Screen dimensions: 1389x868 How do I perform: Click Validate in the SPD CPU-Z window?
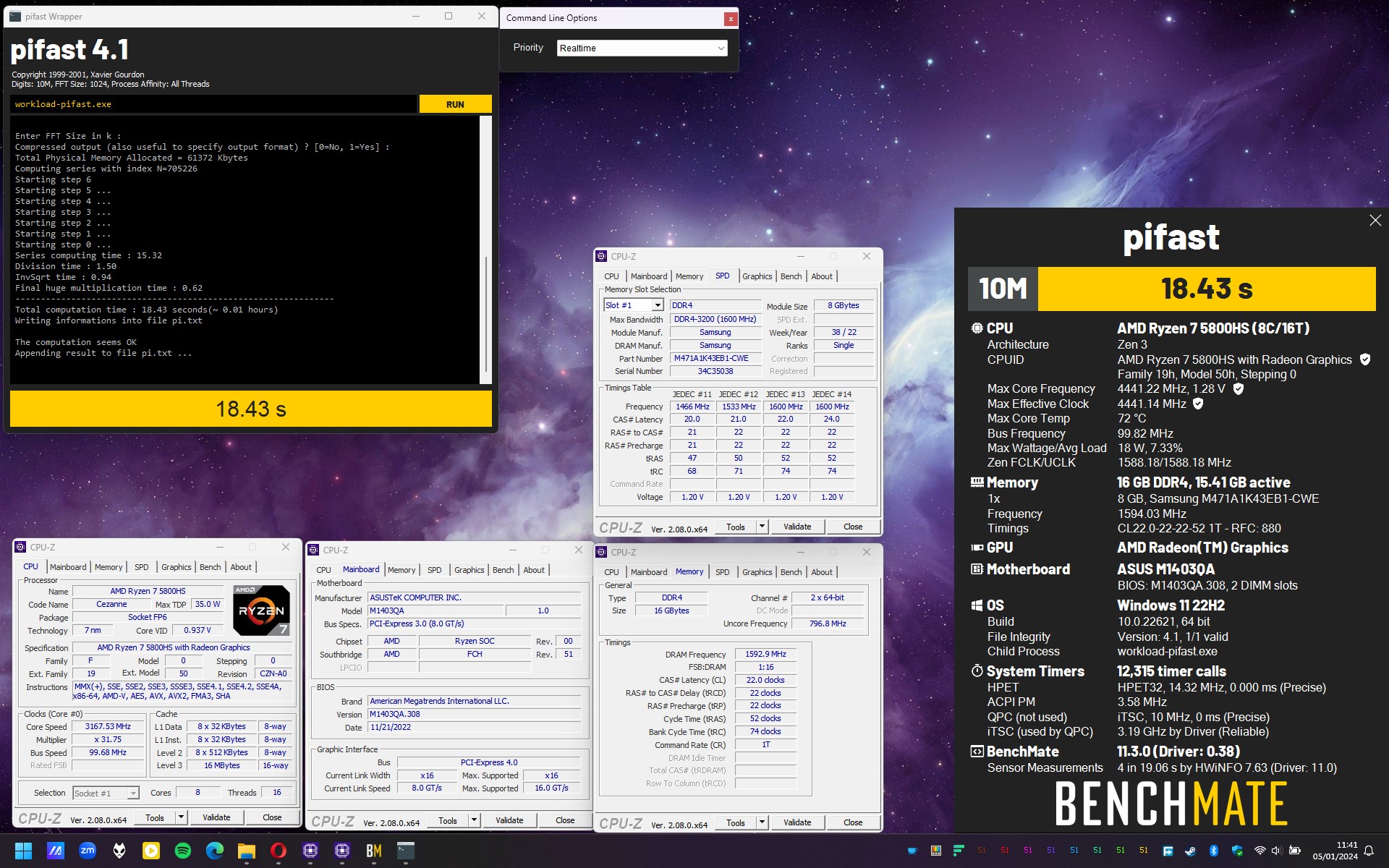[797, 527]
